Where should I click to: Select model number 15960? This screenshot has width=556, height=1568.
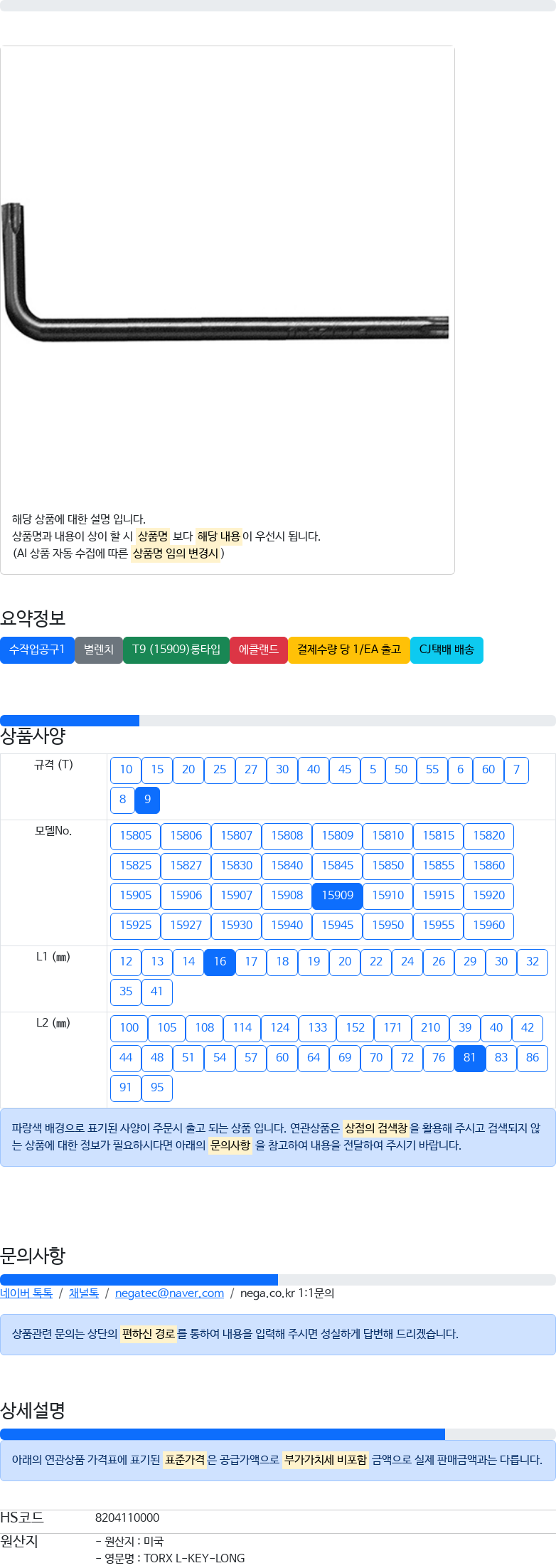coord(488,926)
